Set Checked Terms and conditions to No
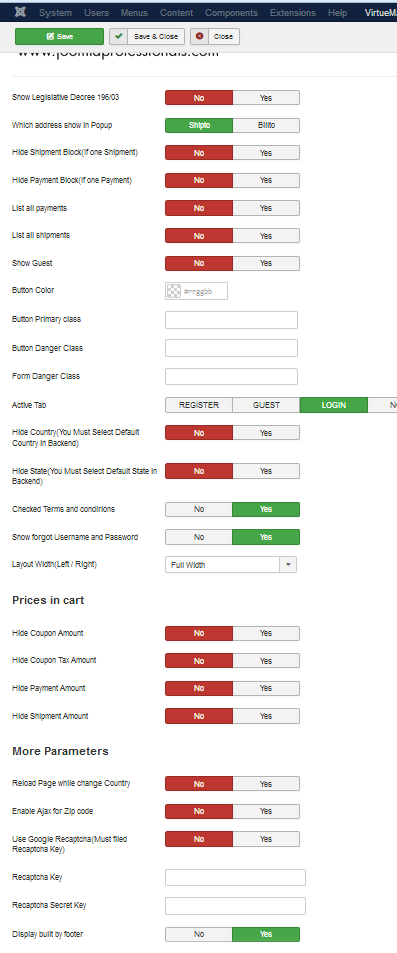397x953 pixels. 199,509
